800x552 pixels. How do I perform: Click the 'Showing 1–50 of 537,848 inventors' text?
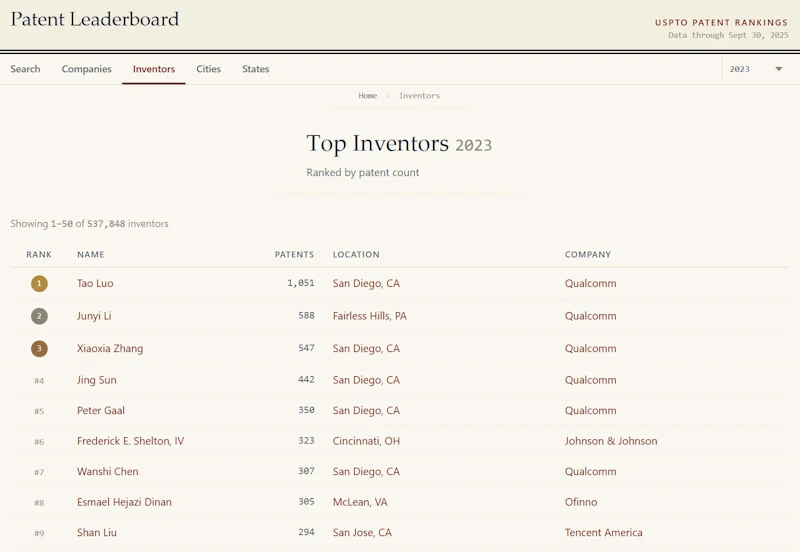(x=89, y=224)
